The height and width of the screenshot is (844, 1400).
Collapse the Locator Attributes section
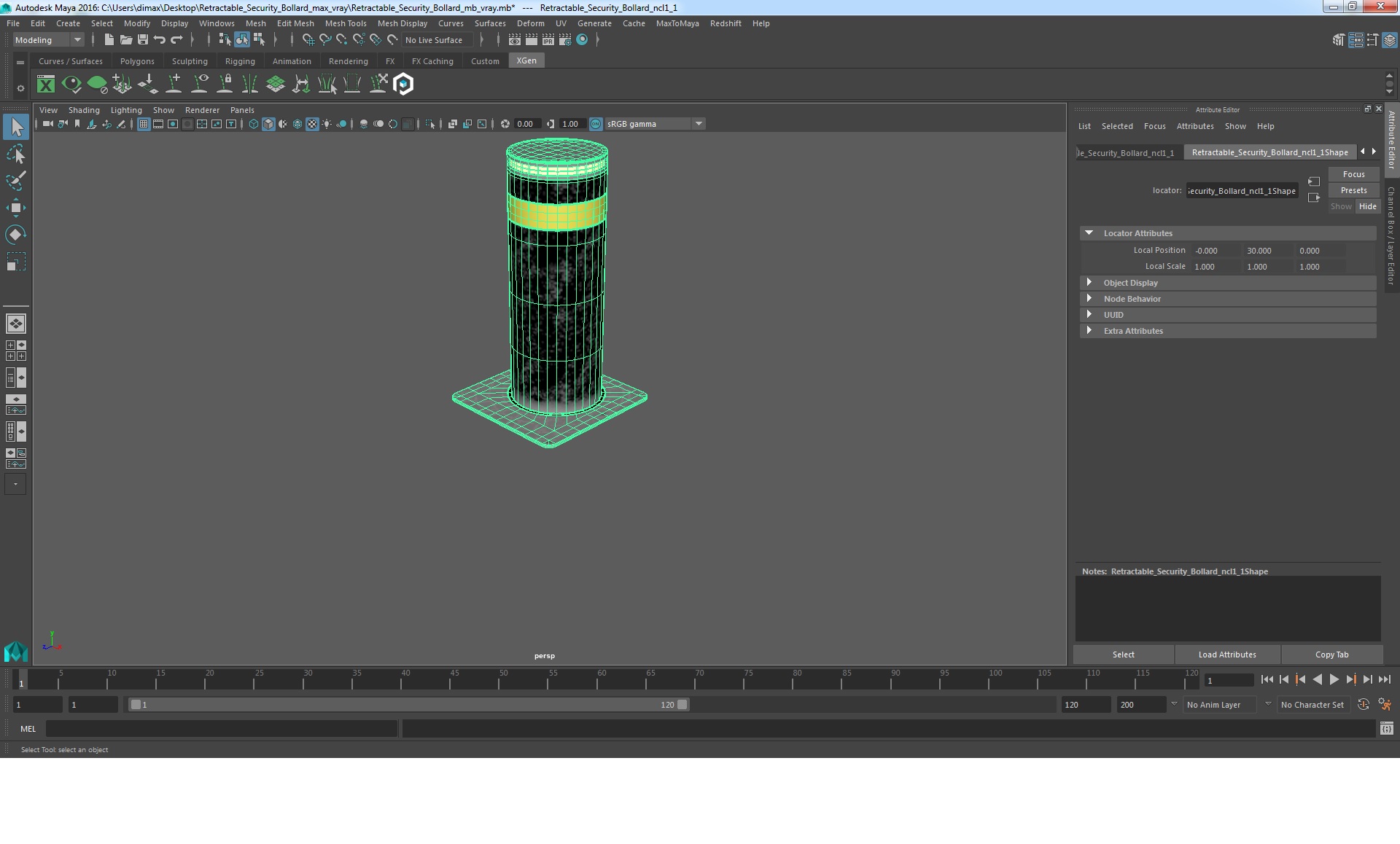(x=1089, y=233)
